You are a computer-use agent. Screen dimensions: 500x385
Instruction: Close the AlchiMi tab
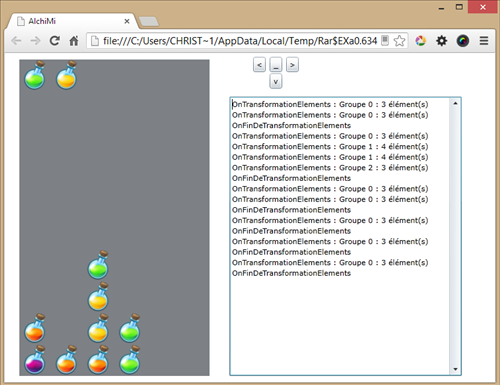(127, 21)
